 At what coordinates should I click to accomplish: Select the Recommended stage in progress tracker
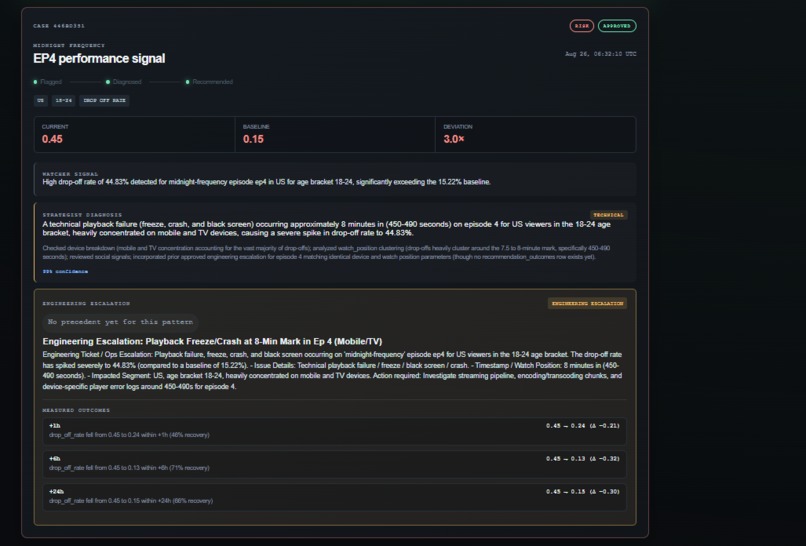point(209,82)
